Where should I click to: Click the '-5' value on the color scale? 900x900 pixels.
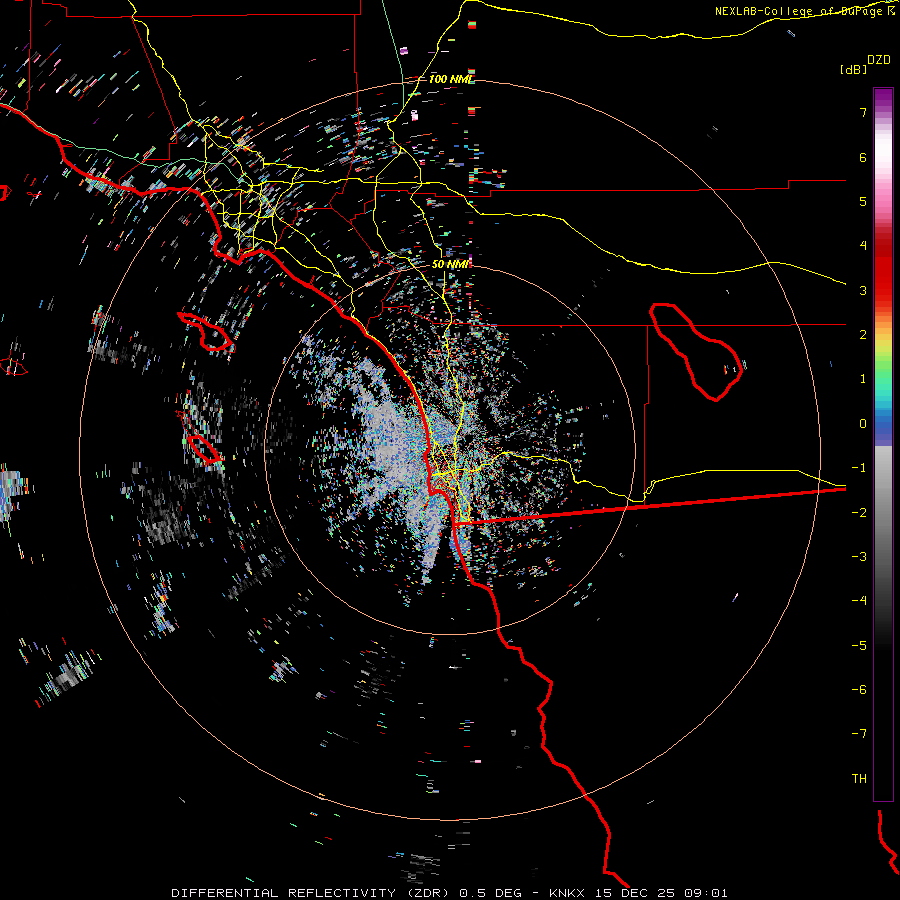coord(859,646)
